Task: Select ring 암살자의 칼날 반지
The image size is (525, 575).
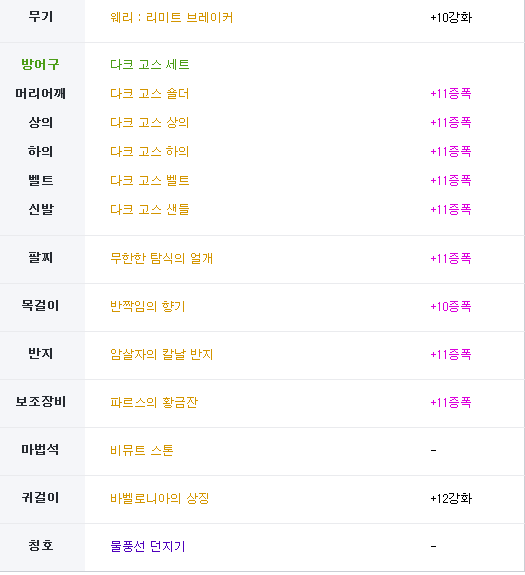Action: [x=162, y=354]
